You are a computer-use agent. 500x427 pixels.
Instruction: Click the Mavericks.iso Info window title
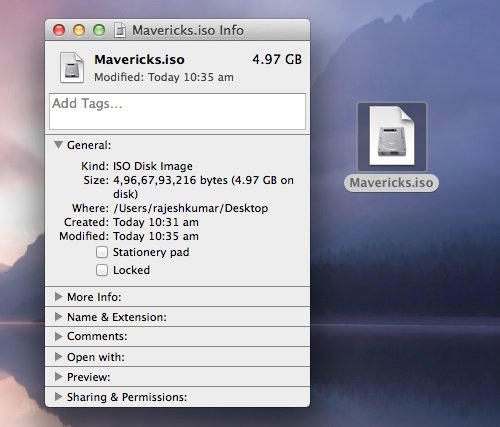point(188,30)
